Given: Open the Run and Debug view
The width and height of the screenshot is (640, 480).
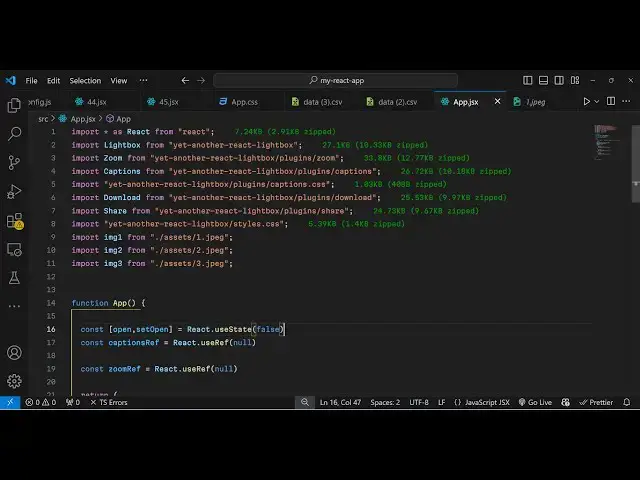Looking at the screenshot, I should pyautogui.click(x=14, y=191).
